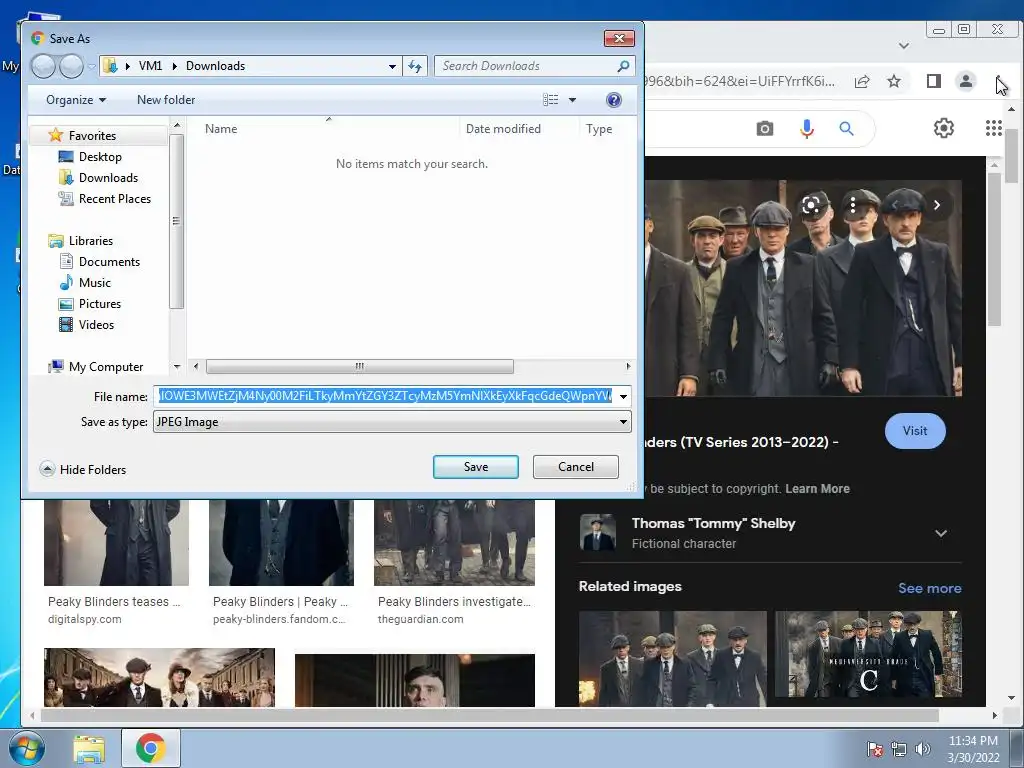Viewport: 1024px width, 768px height.
Task: Open second related image thumbnail with C logo
Action: [x=869, y=654]
